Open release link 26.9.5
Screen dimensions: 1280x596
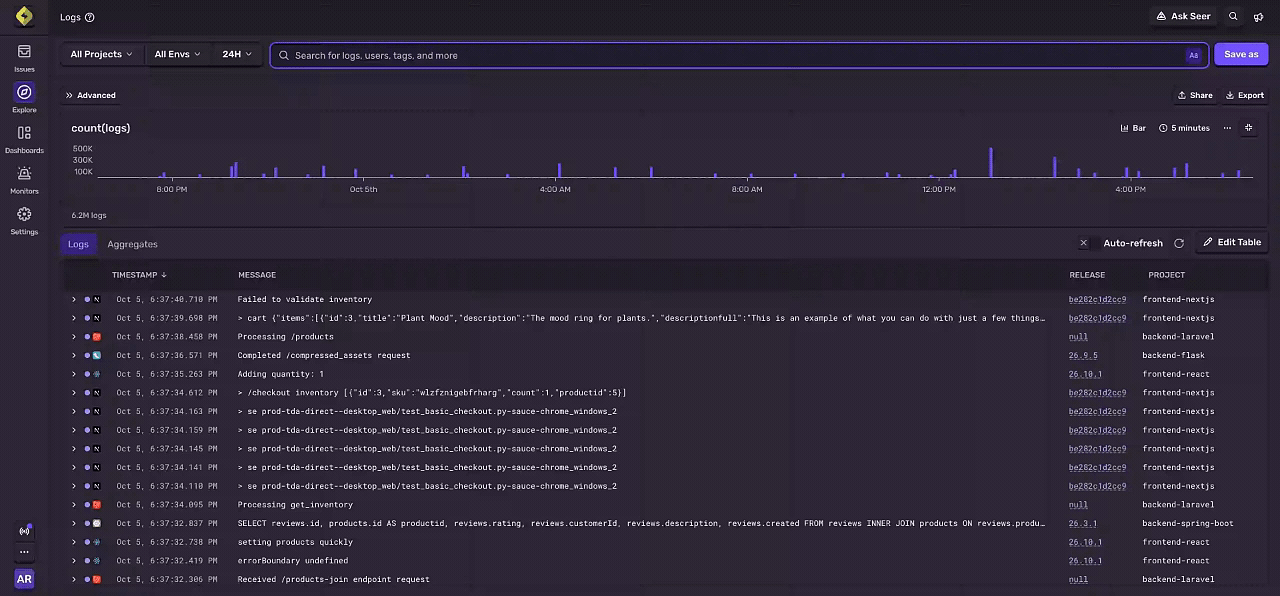pyautogui.click(x=1083, y=355)
